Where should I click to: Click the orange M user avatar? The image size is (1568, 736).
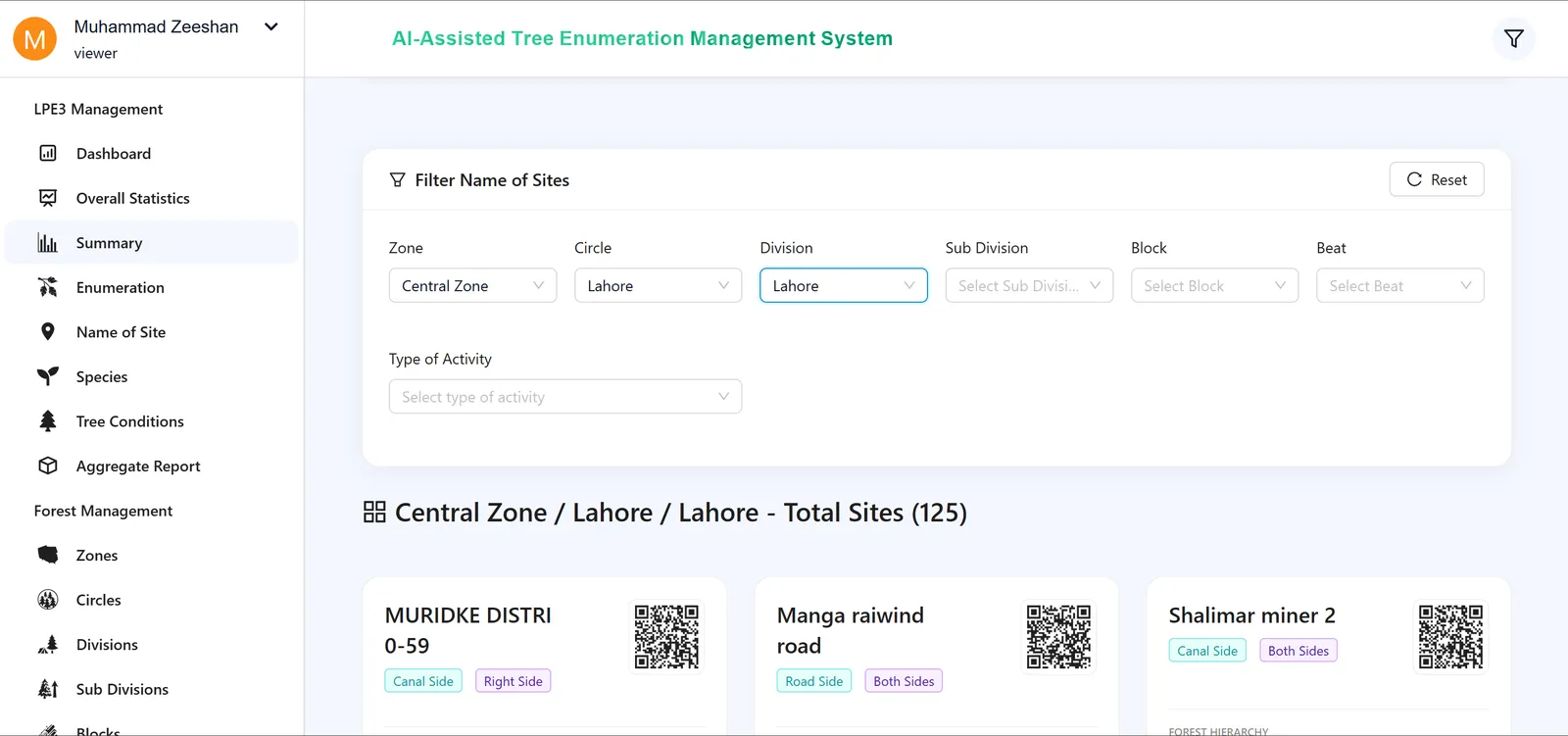[x=34, y=39]
